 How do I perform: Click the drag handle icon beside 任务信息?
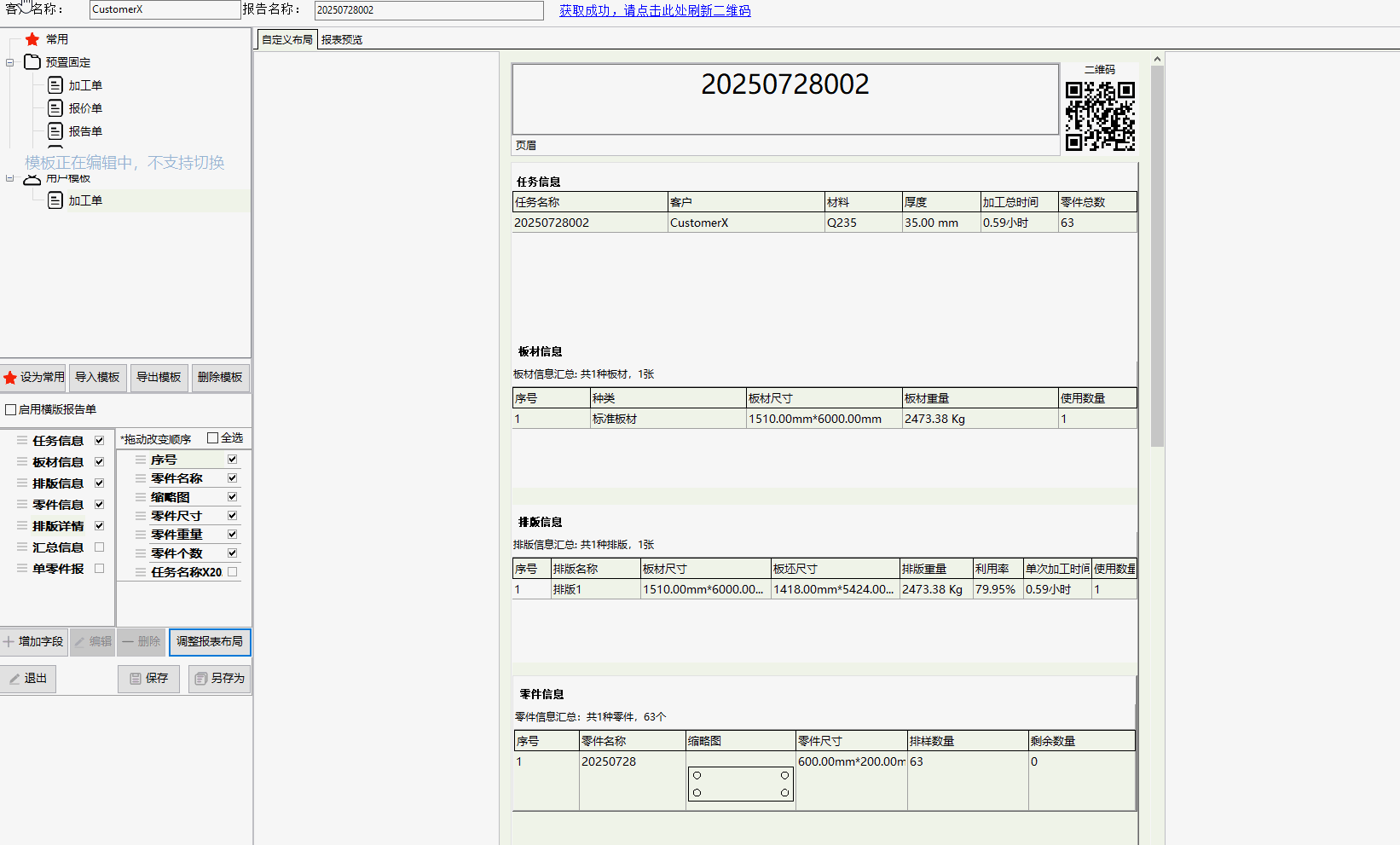(x=22, y=441)
